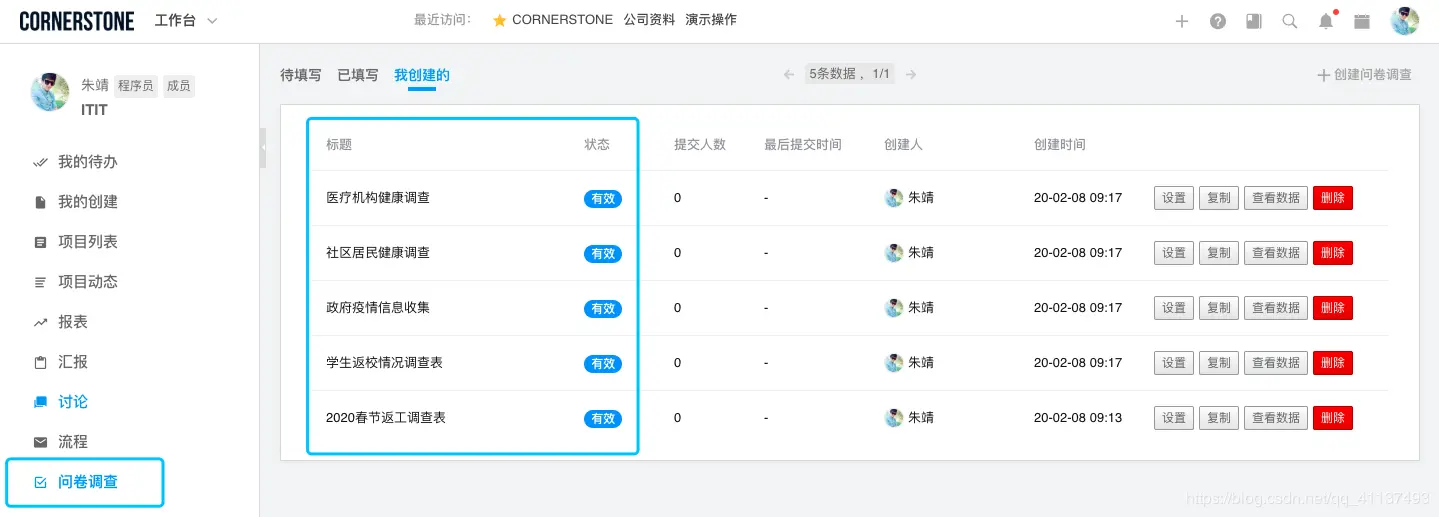Click the search magnifier icon

(x=1290, y=21)
